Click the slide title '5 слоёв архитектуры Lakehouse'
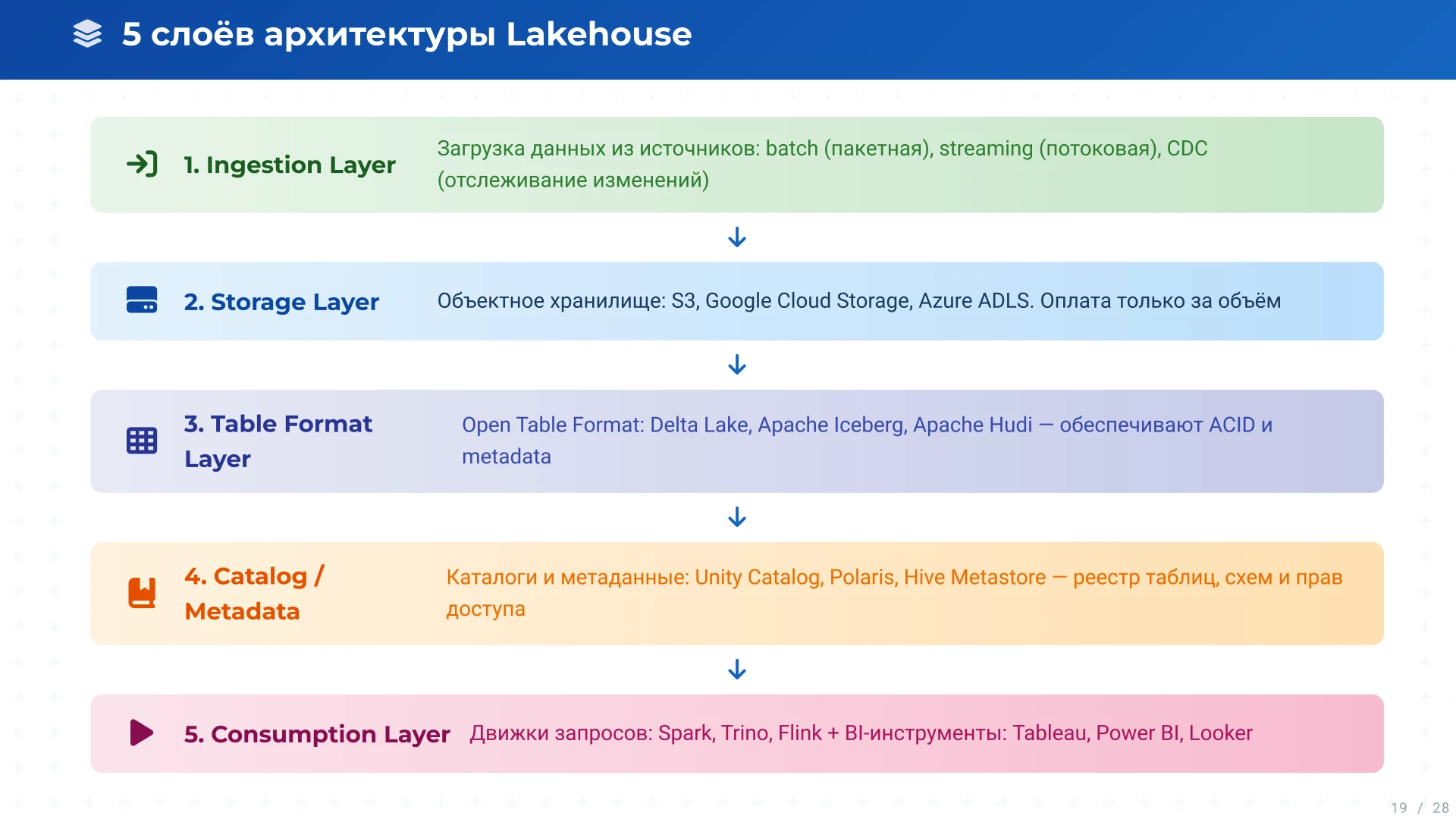 pos(406,34)
